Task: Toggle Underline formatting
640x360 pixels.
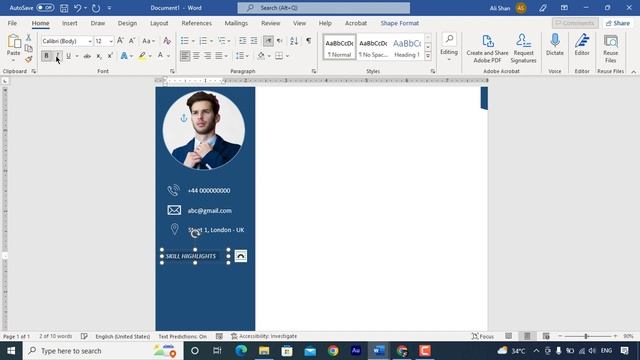Action: coord(68,56)
